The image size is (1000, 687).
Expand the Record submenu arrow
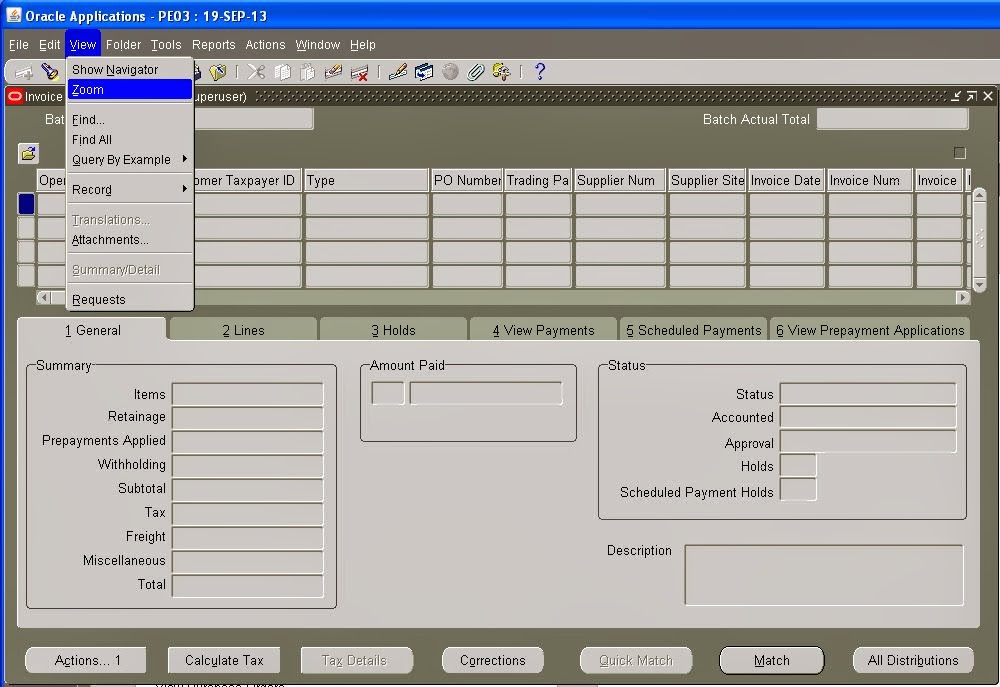(x=185, y=188)
